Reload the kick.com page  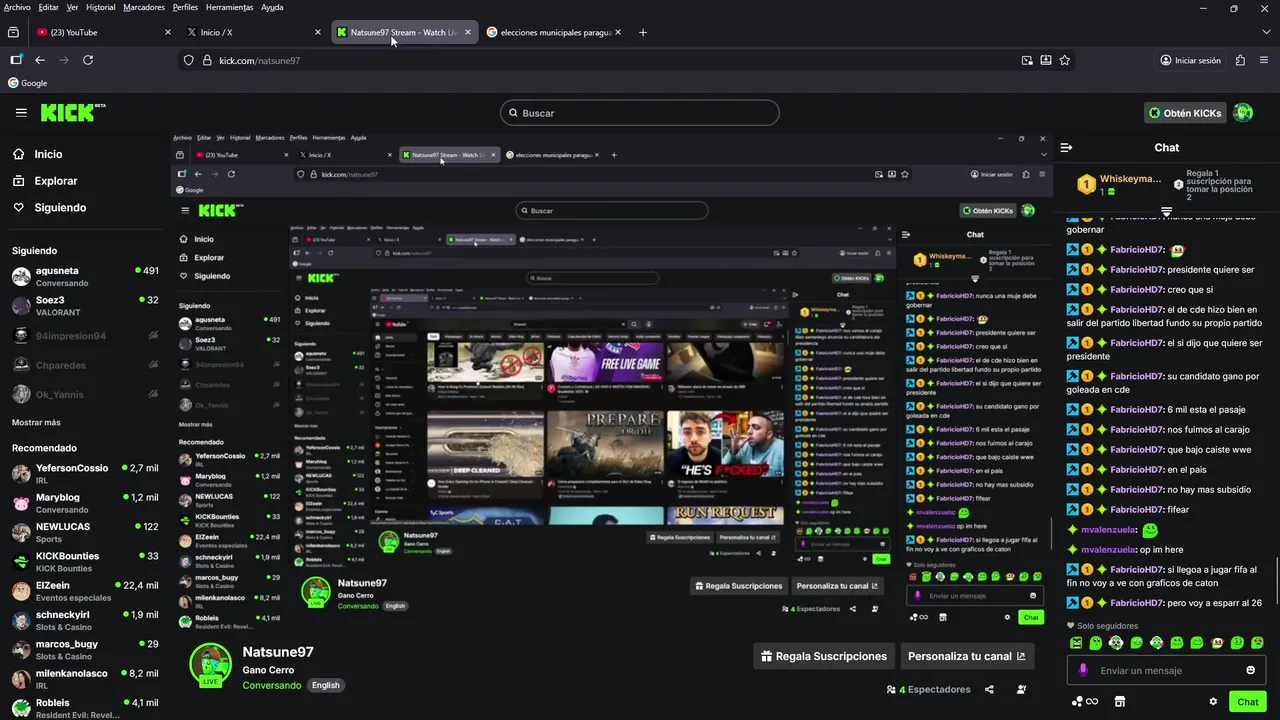(88, 60)
